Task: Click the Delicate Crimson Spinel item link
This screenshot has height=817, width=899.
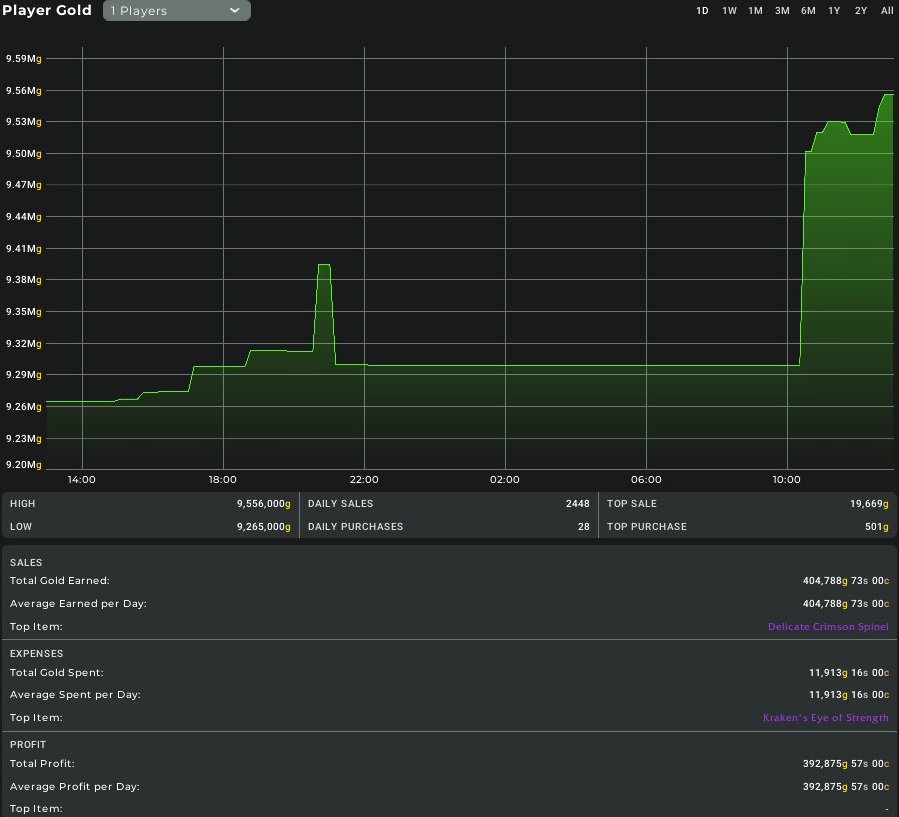Action: point(827,627)
